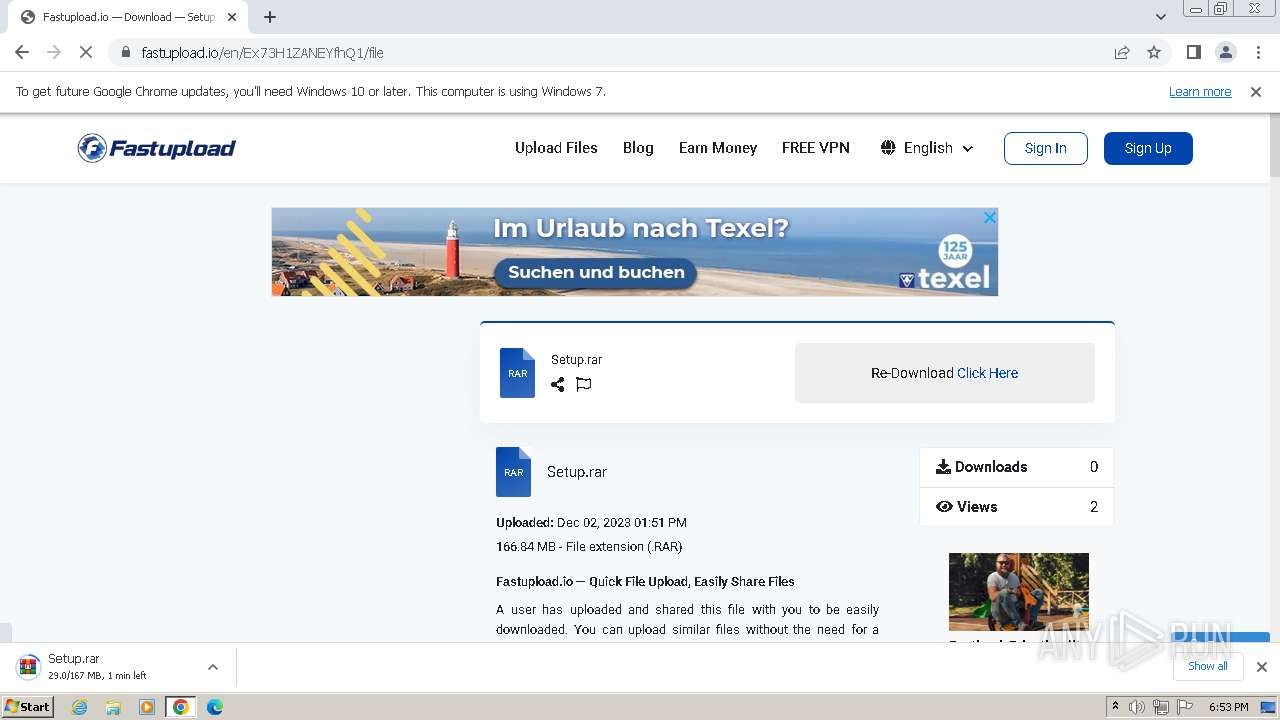
Task: Click Suchen und buchen in ad
Action: pyautogui.click(x=596, y=272)
